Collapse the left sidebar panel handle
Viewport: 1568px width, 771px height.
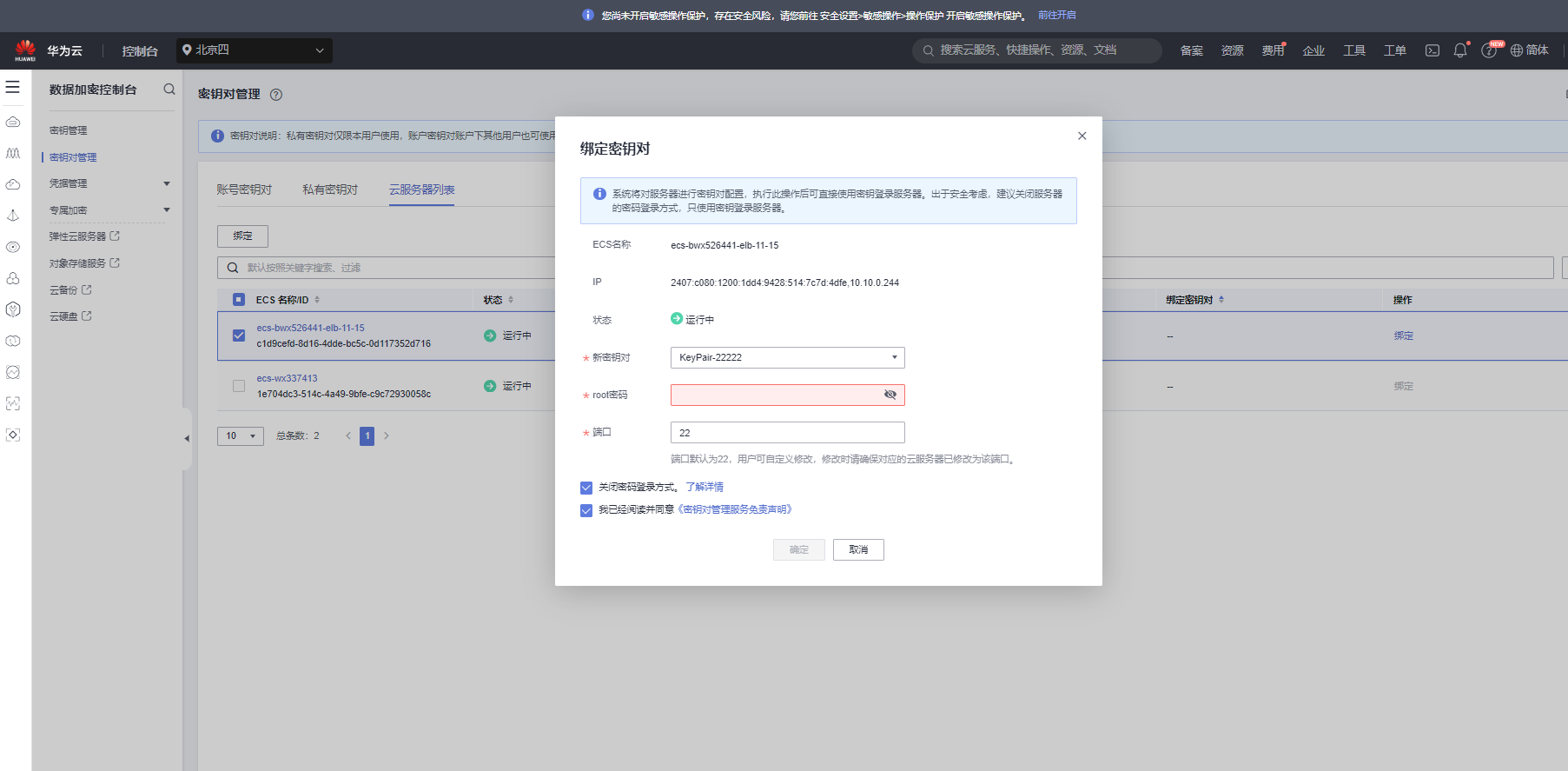point(187,439)
